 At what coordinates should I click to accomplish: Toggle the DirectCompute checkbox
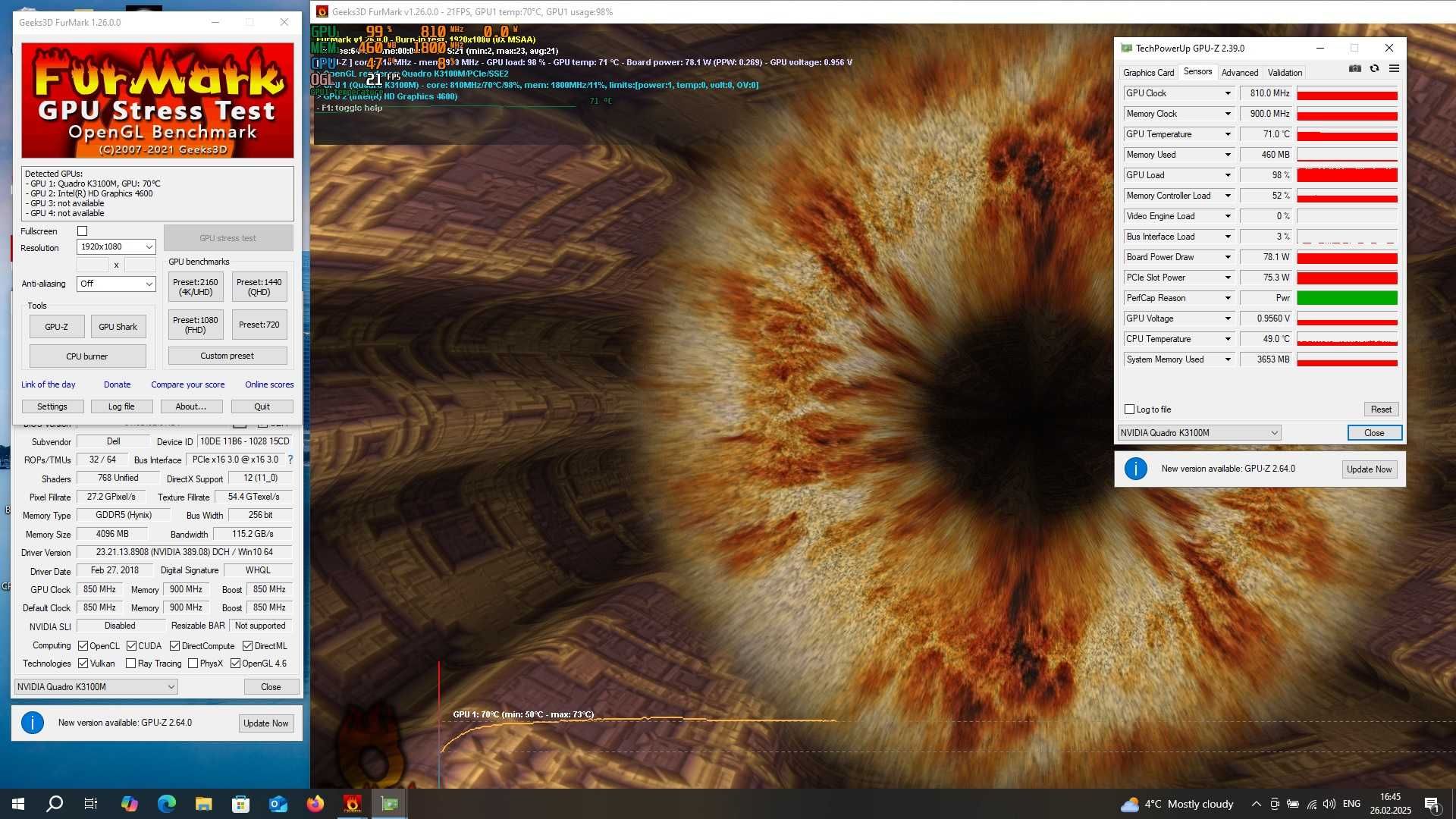click(x=174, y=646)
